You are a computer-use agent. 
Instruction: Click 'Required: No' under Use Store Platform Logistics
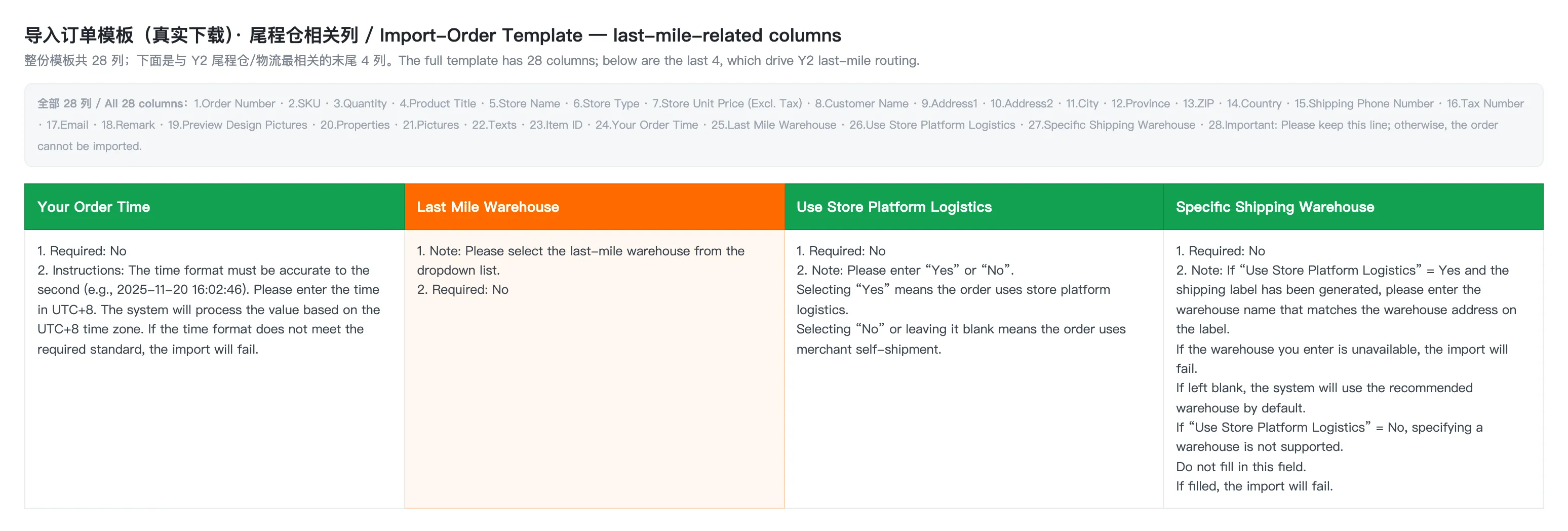point(841,251)
